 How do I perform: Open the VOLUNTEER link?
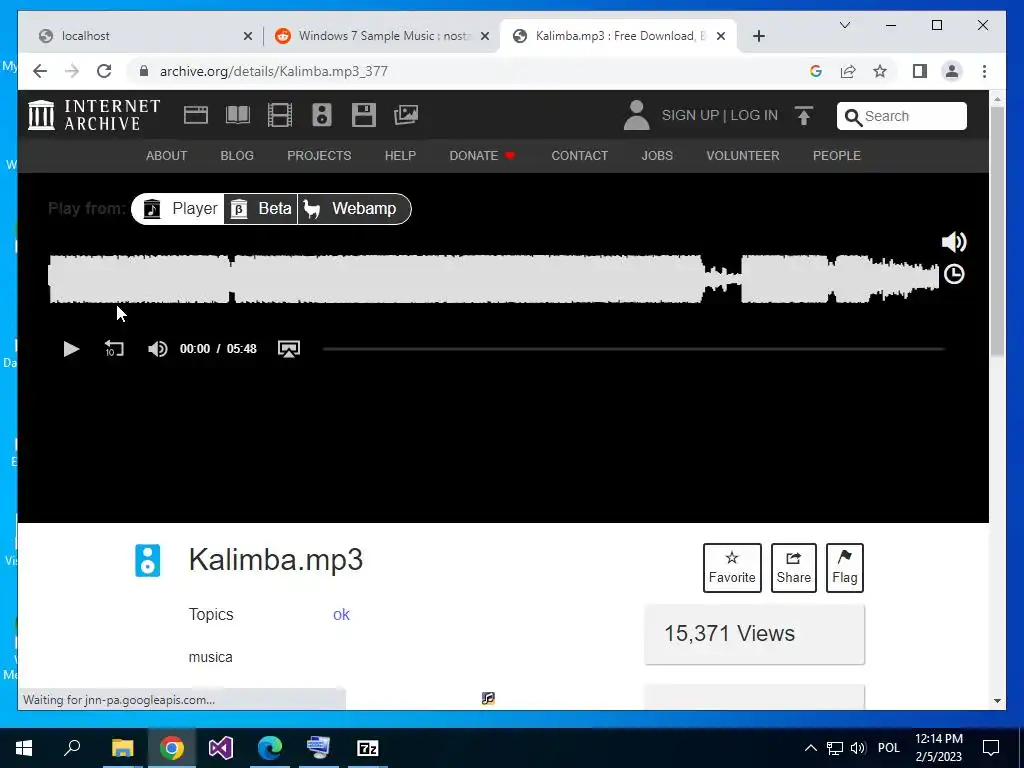[743, 155]
